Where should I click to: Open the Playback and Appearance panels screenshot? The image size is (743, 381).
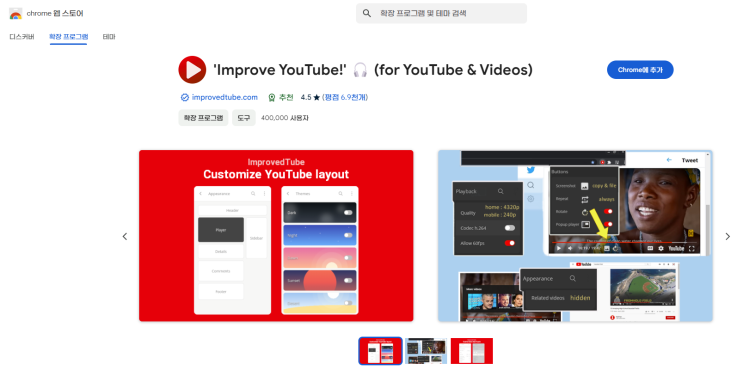(x=575, y=236)
